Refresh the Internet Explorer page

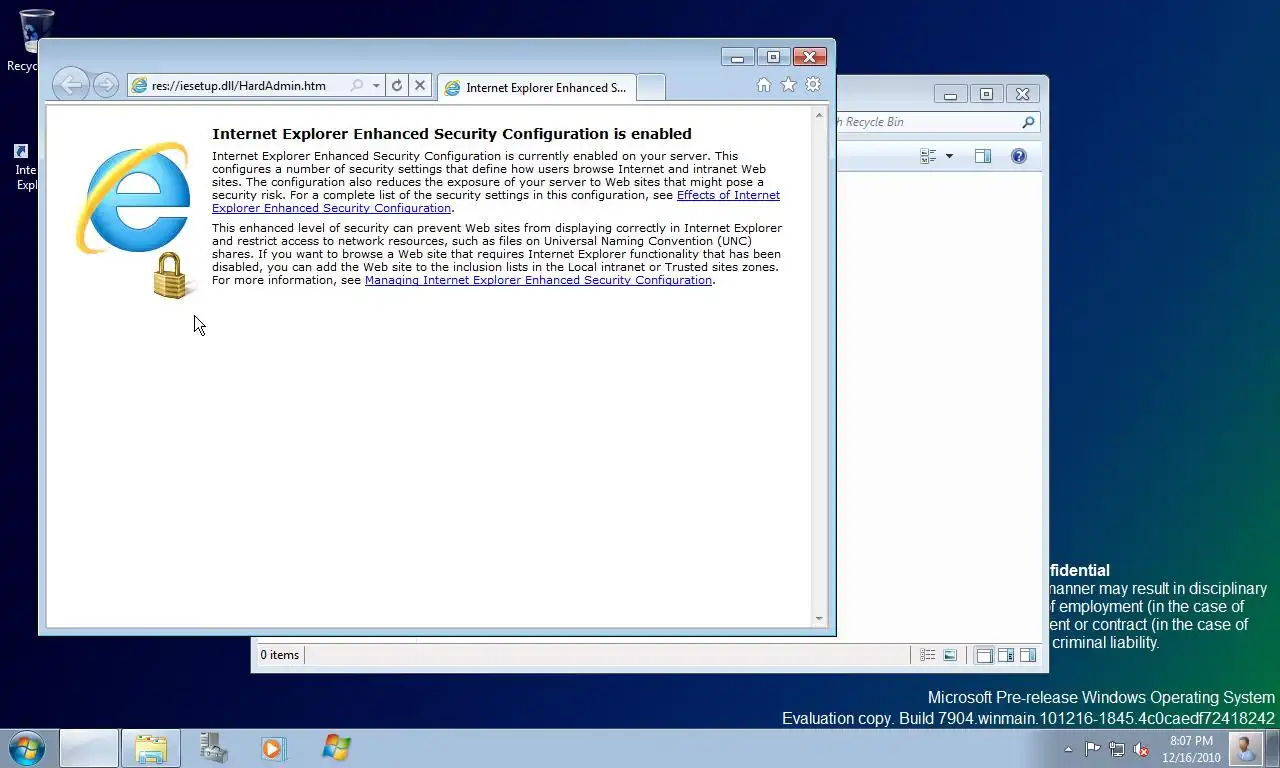pyautogui.click(x=397, y=86)
